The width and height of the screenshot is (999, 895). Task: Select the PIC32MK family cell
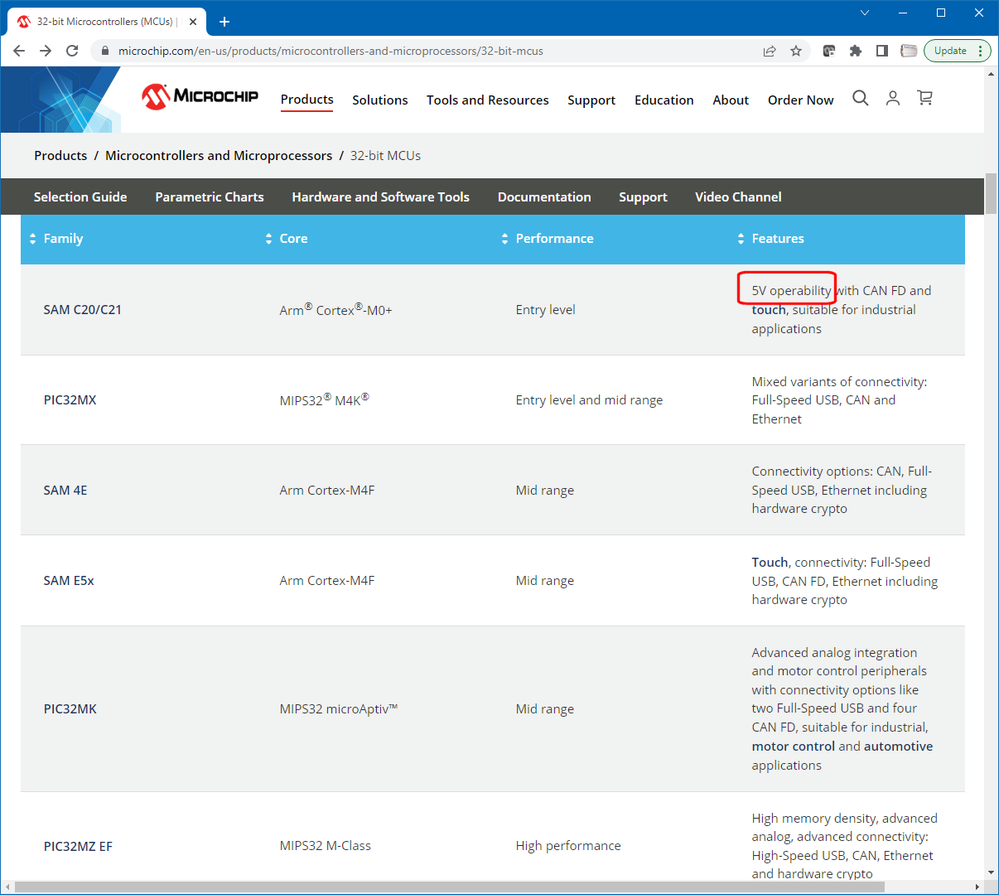[70, 709]
